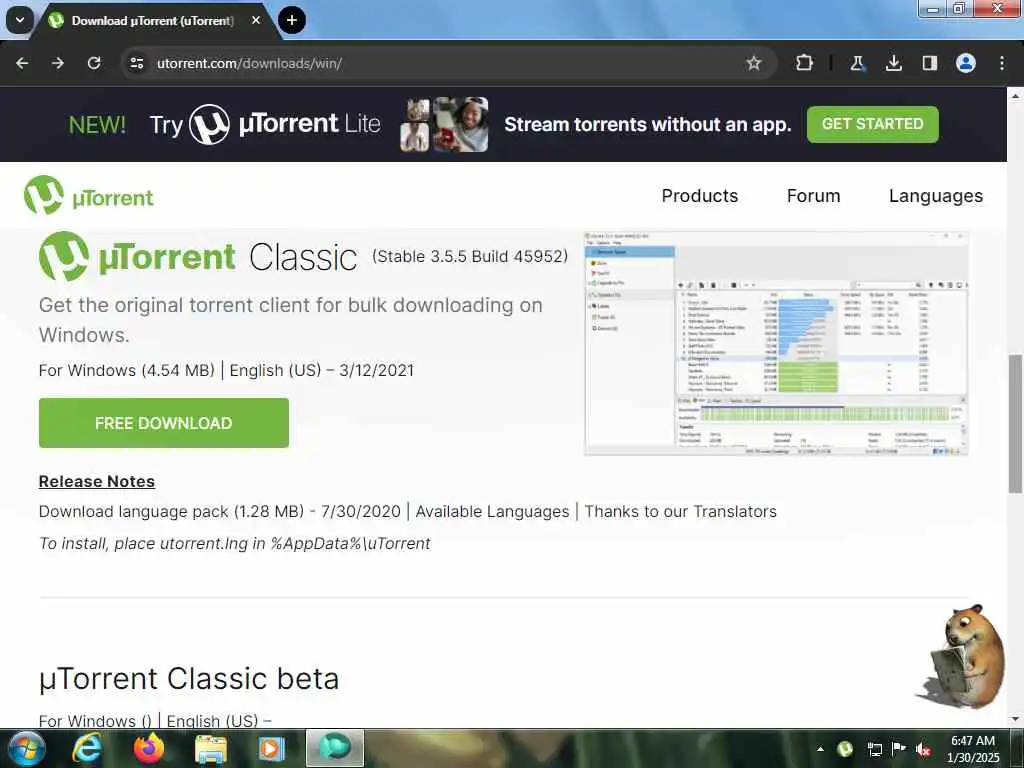Image resolution: width=1024 pixels, height=768 pixels.
Task: Open the Extensions puzzle icon
Action: coord(805,63)
